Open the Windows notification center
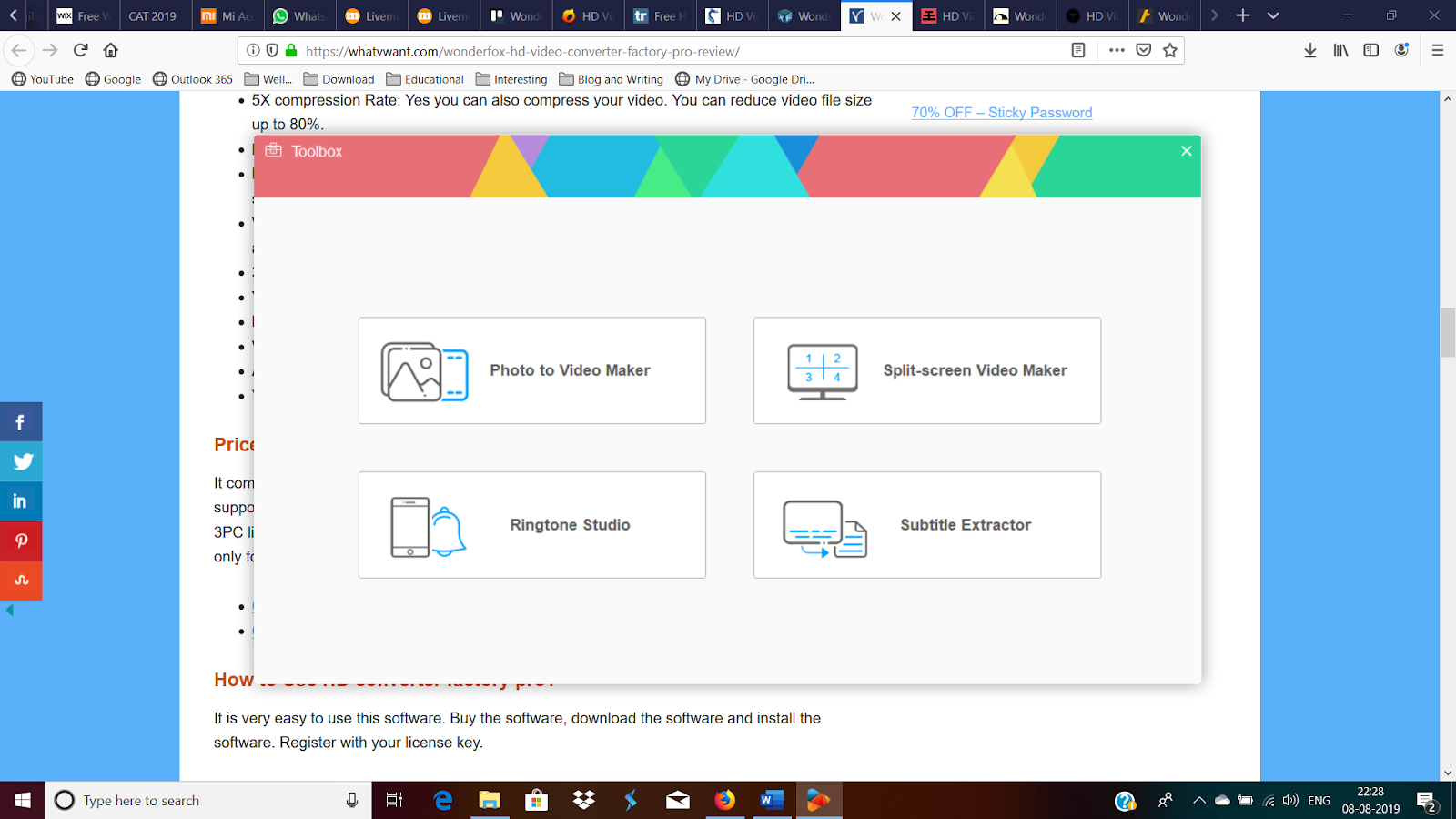The width and height of the screenshot is (1456, 819). pyautogui.click(x=1427, y=801)
